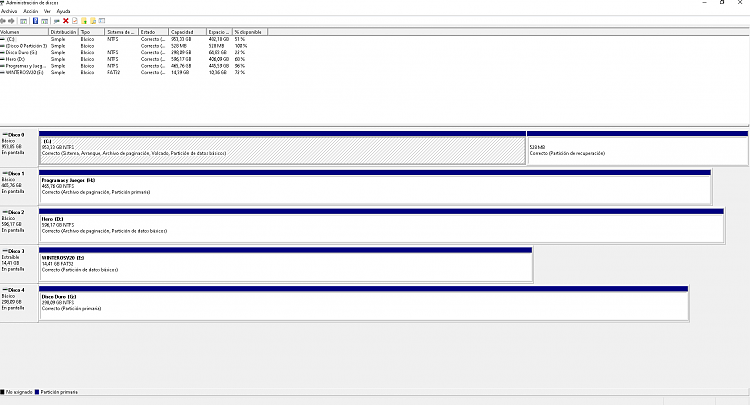Viewport: 750px width, 405px height.
Task: Click the FAT32 file system cell
Action: click(113, 73)
